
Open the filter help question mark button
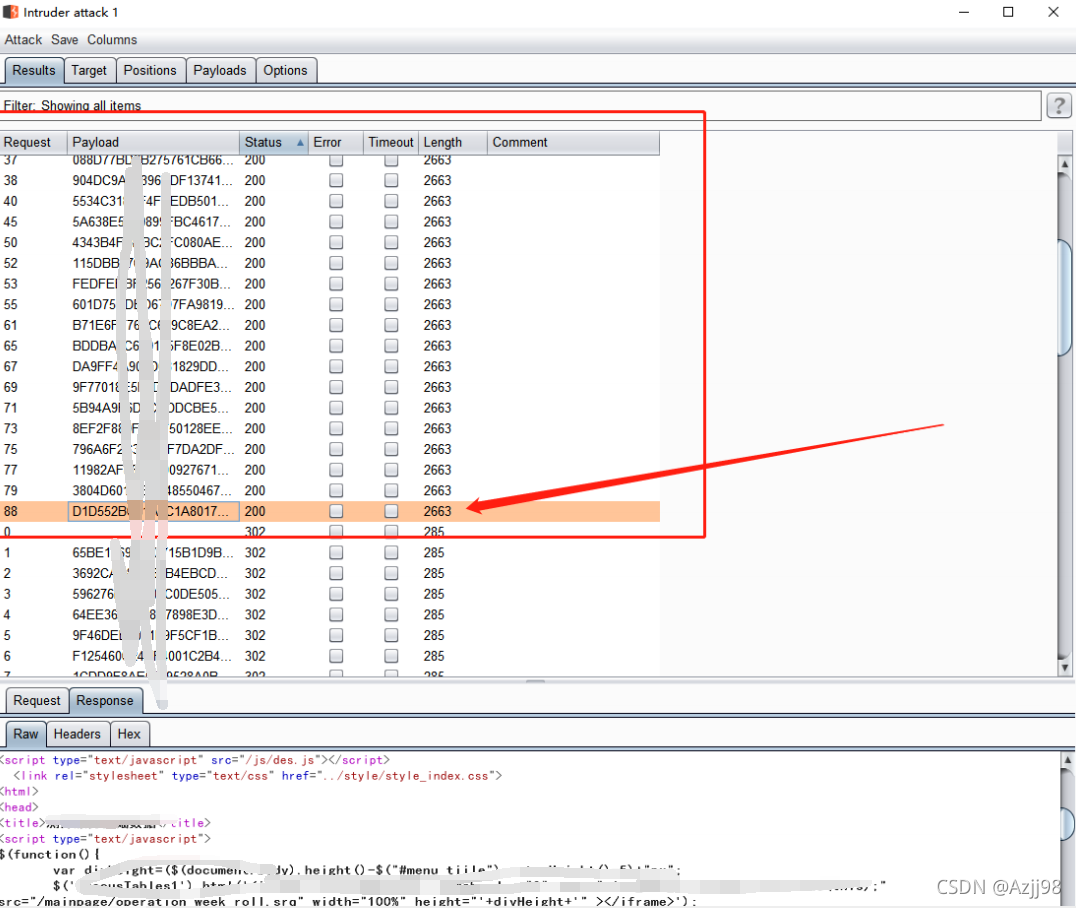tap(1059, 106)
